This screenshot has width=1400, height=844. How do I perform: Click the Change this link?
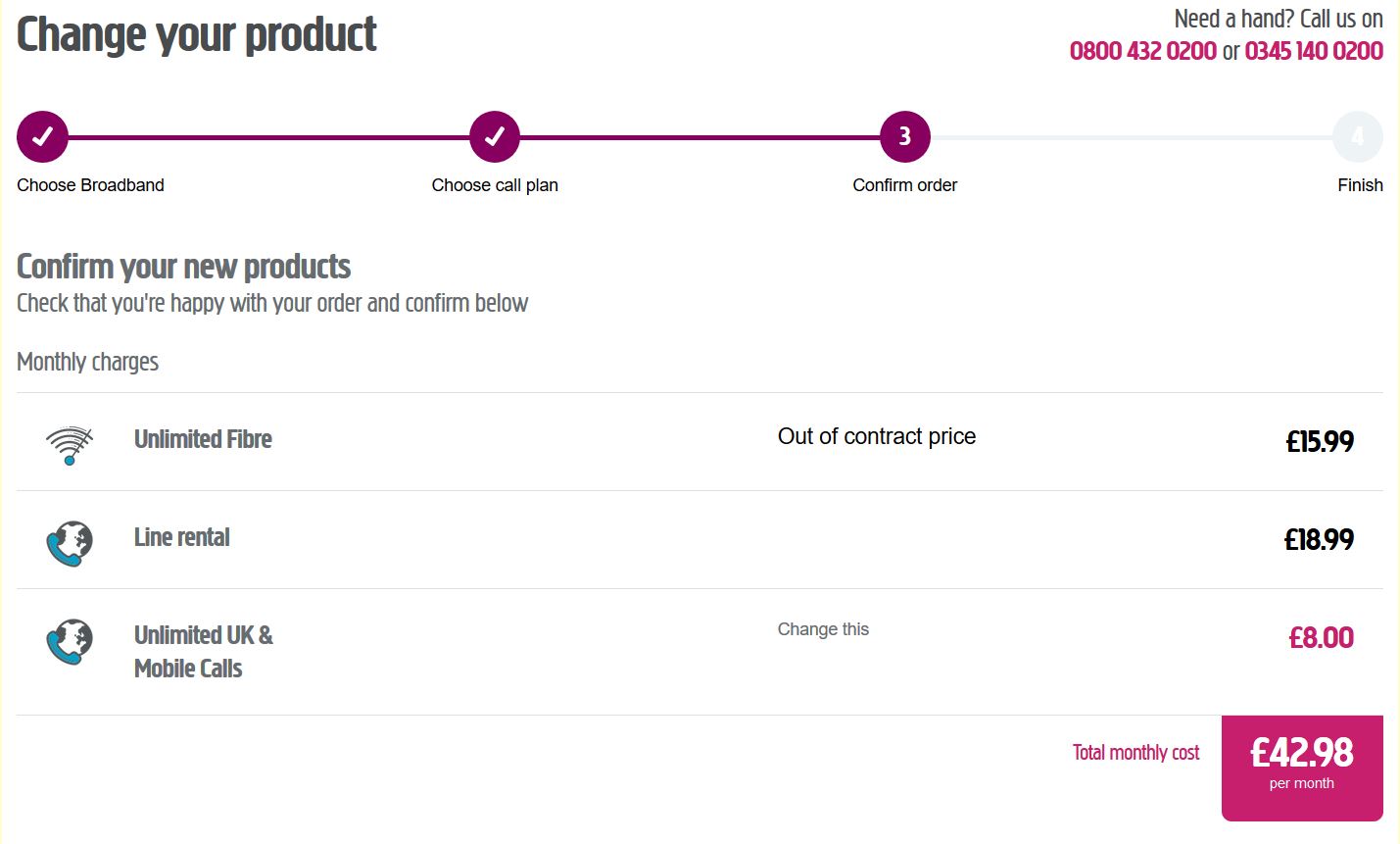coord(823,629)
